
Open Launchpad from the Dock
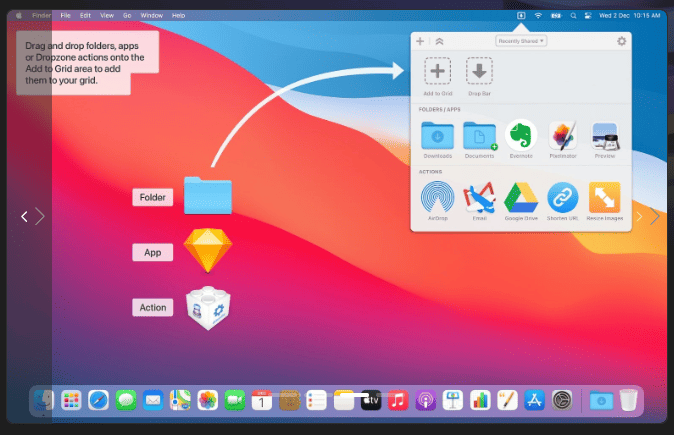coord(71,401)
